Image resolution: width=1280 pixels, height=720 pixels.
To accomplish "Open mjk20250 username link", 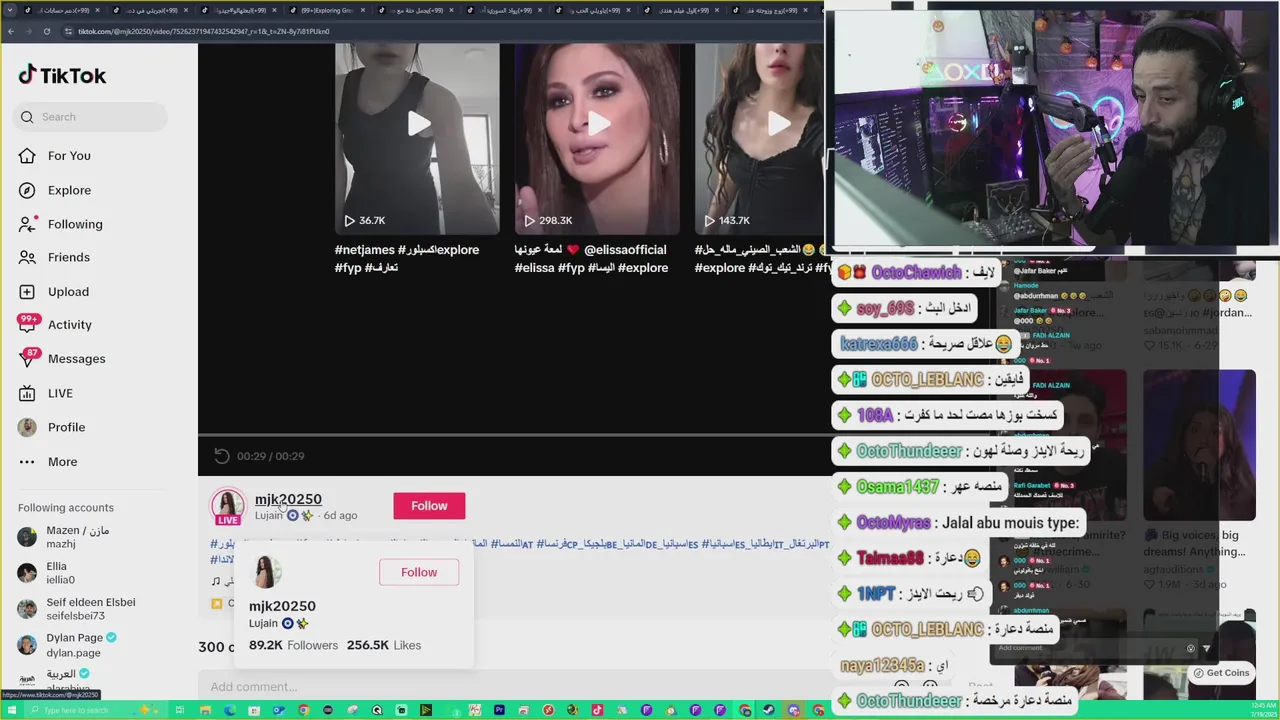I will click(x=288, y=499).
